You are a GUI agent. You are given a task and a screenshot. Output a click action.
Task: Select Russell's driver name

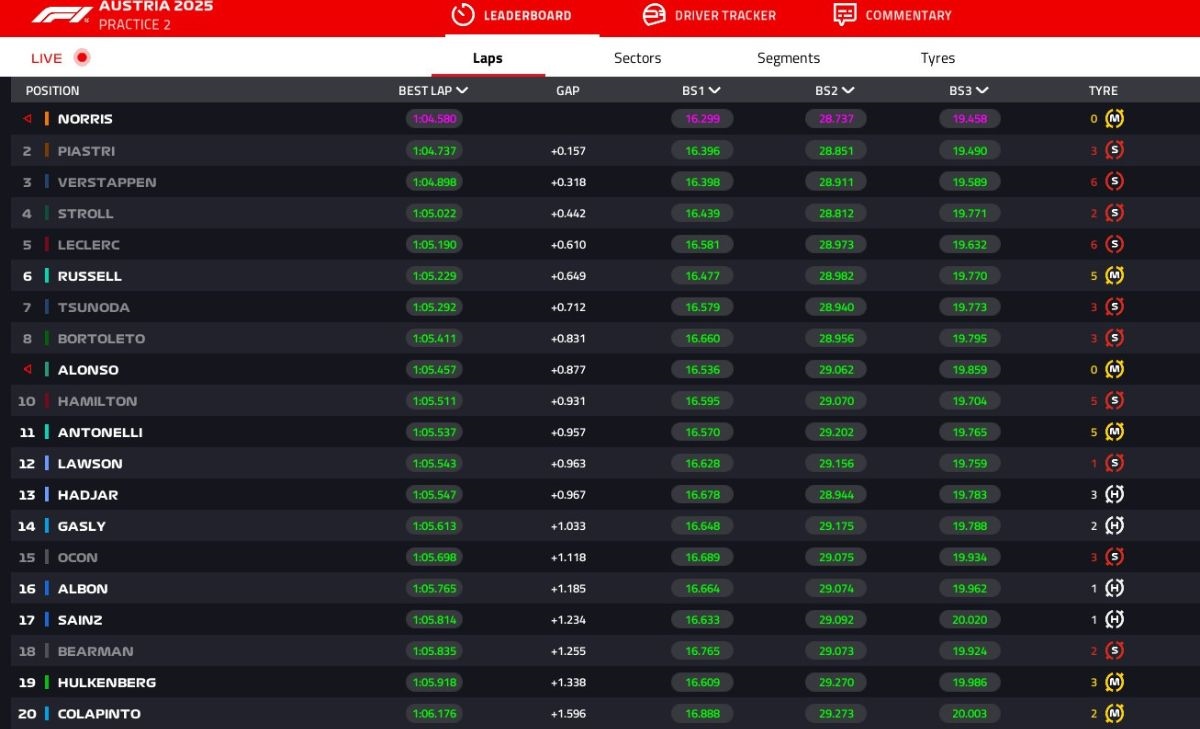click(x=89, y=276)
